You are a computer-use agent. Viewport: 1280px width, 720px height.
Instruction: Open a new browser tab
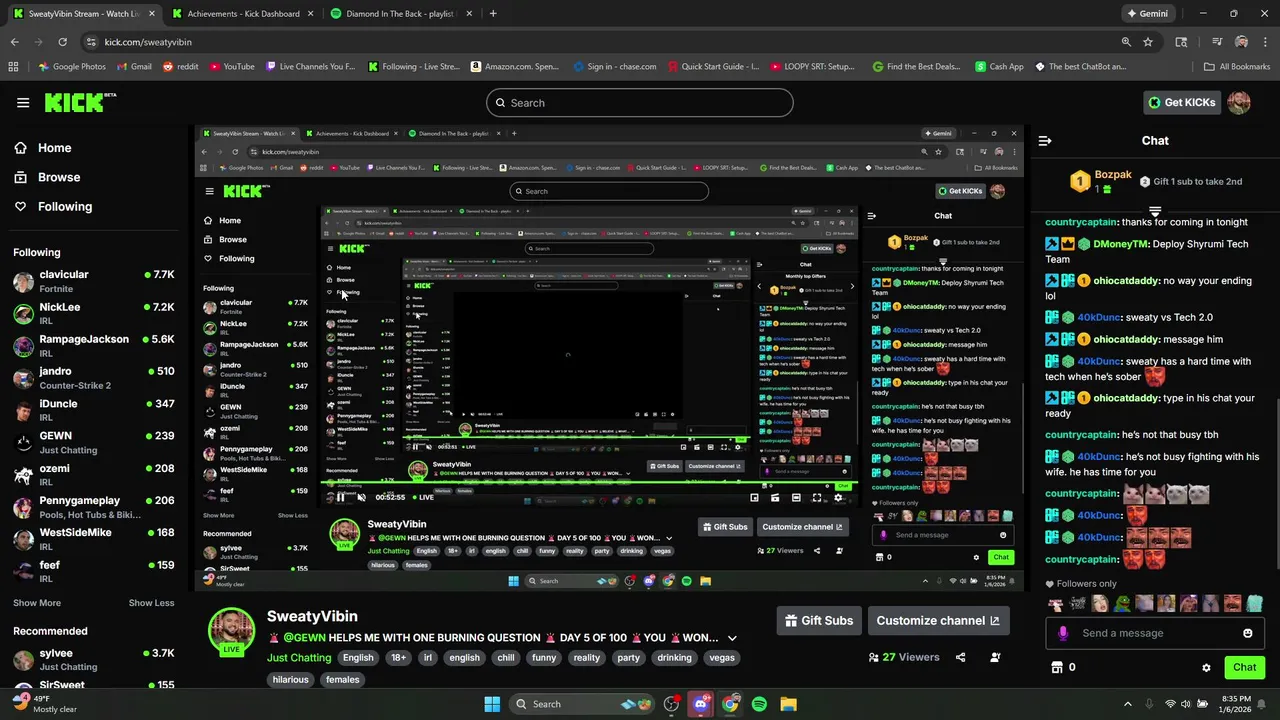coord(493,14)
